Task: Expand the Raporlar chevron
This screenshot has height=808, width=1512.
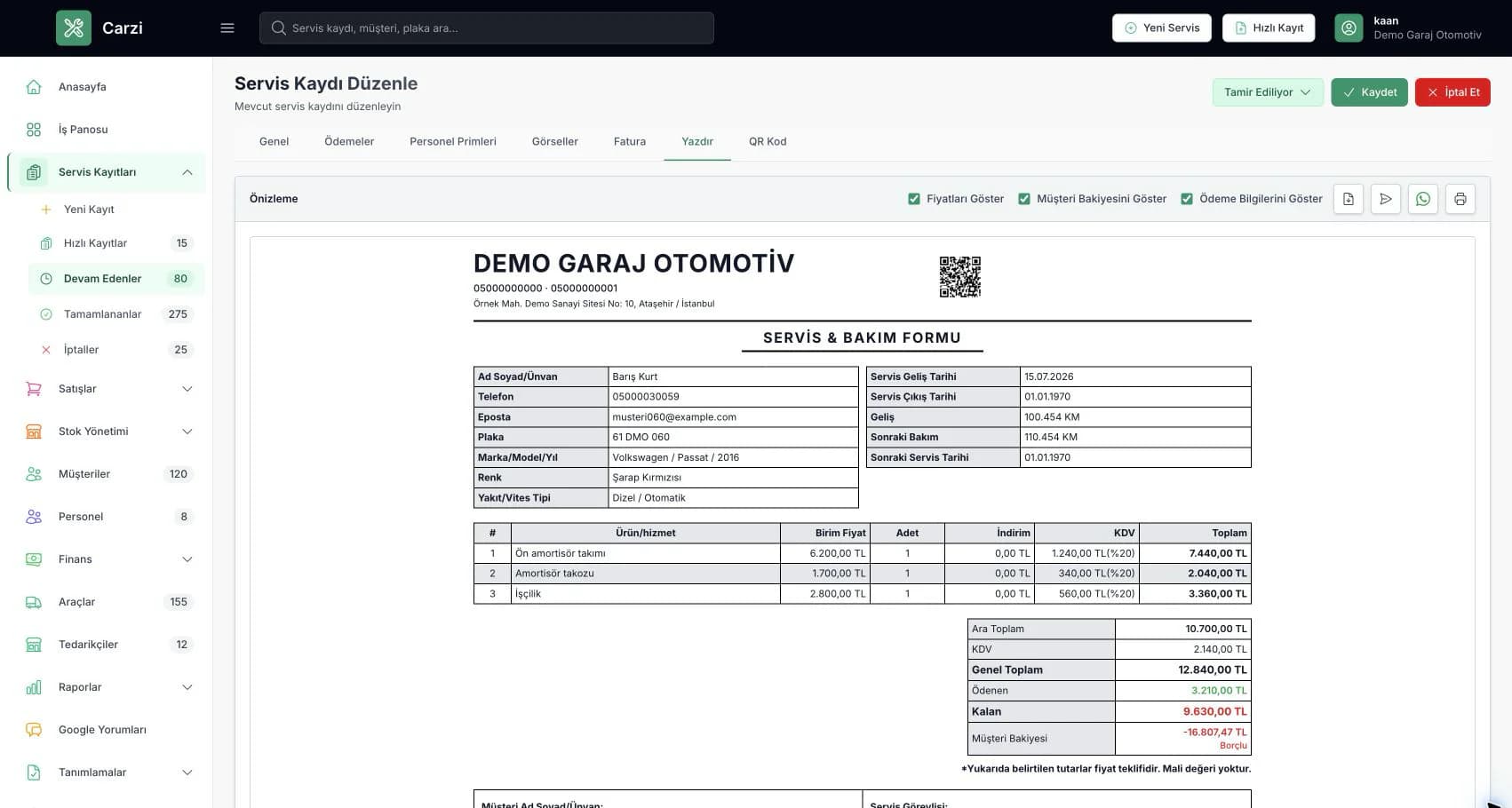Action: (x=187, y=687)
